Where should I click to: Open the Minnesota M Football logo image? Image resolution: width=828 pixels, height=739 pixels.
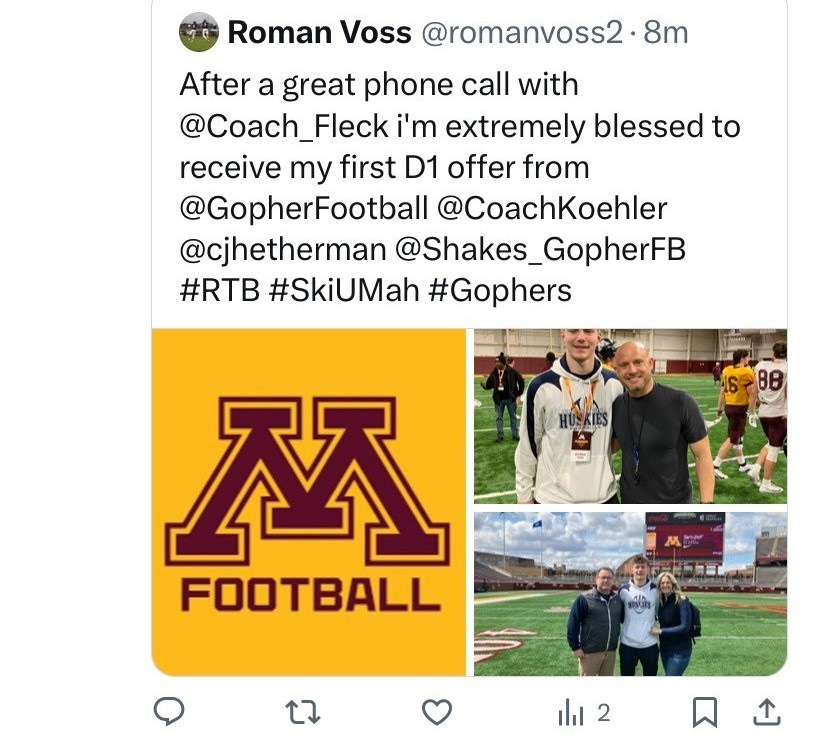coord(309,502)
